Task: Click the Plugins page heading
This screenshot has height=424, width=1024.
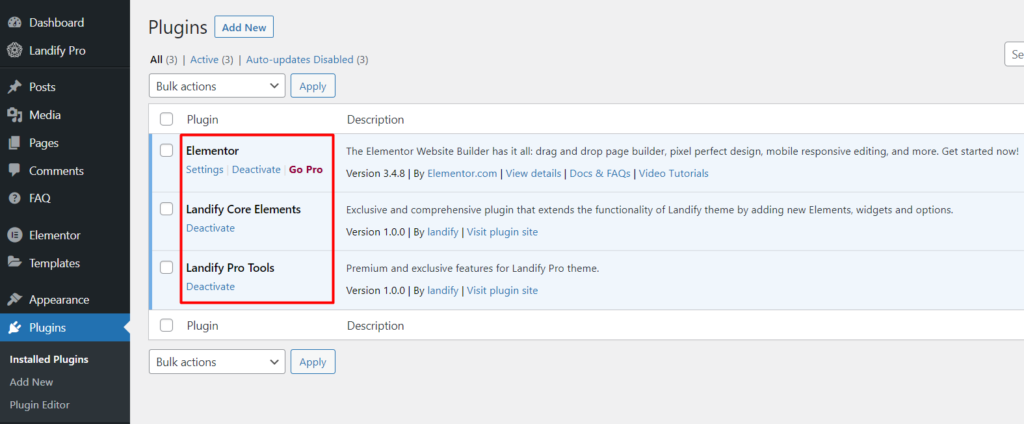Action: click(x=178, y=27)
